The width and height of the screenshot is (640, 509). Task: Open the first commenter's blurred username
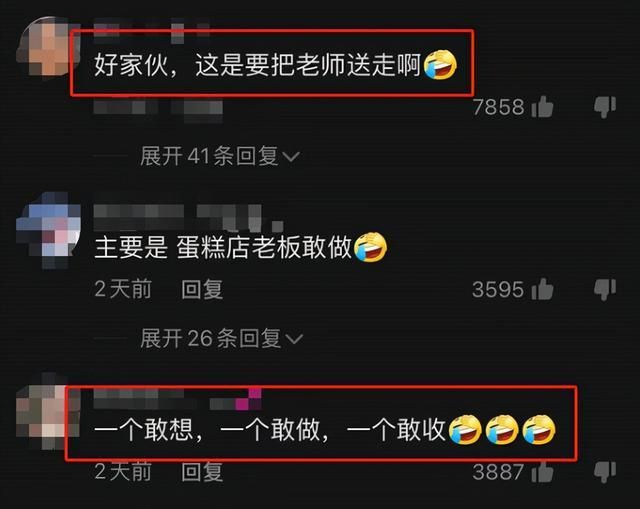tap(152, 30)
